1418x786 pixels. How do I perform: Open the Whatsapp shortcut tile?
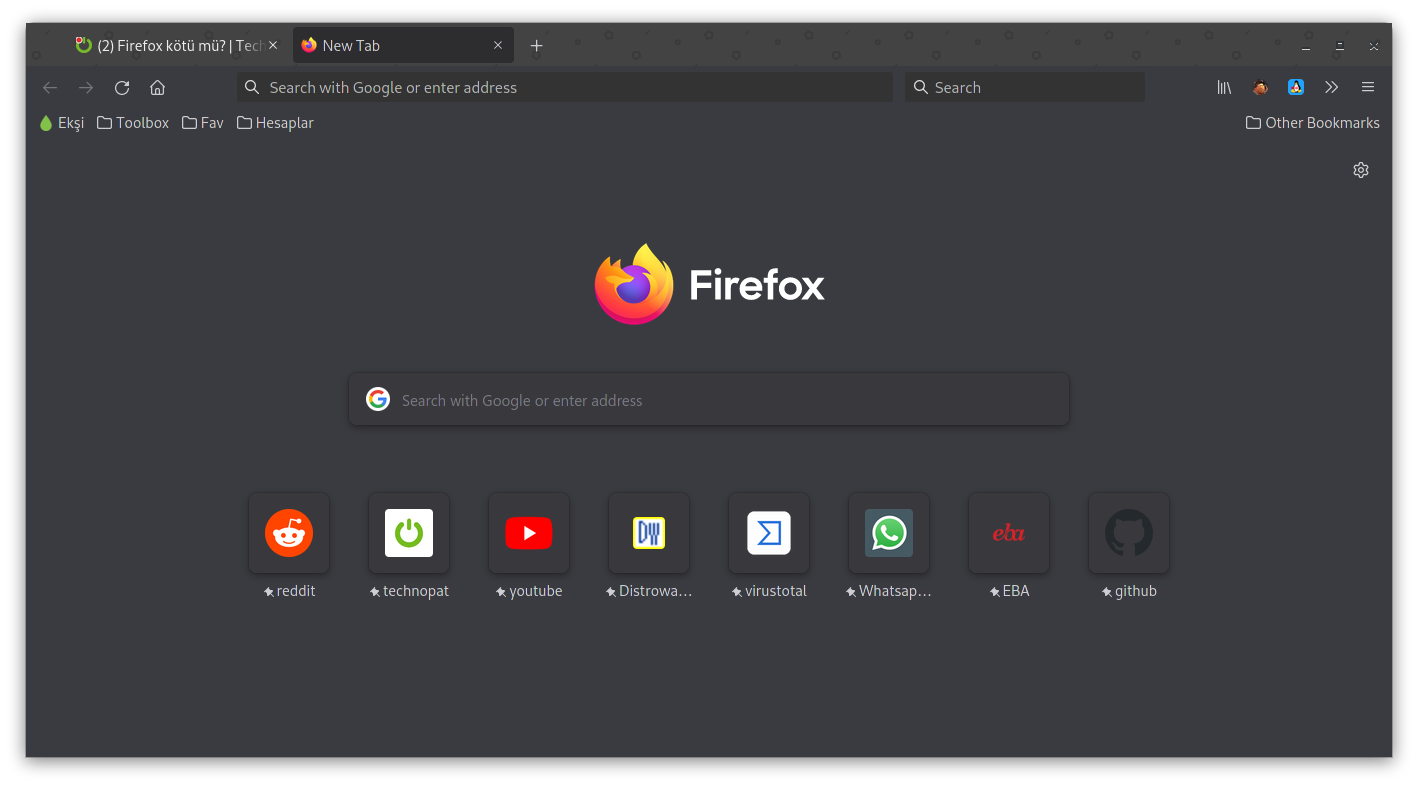click(x=889, y=533)
